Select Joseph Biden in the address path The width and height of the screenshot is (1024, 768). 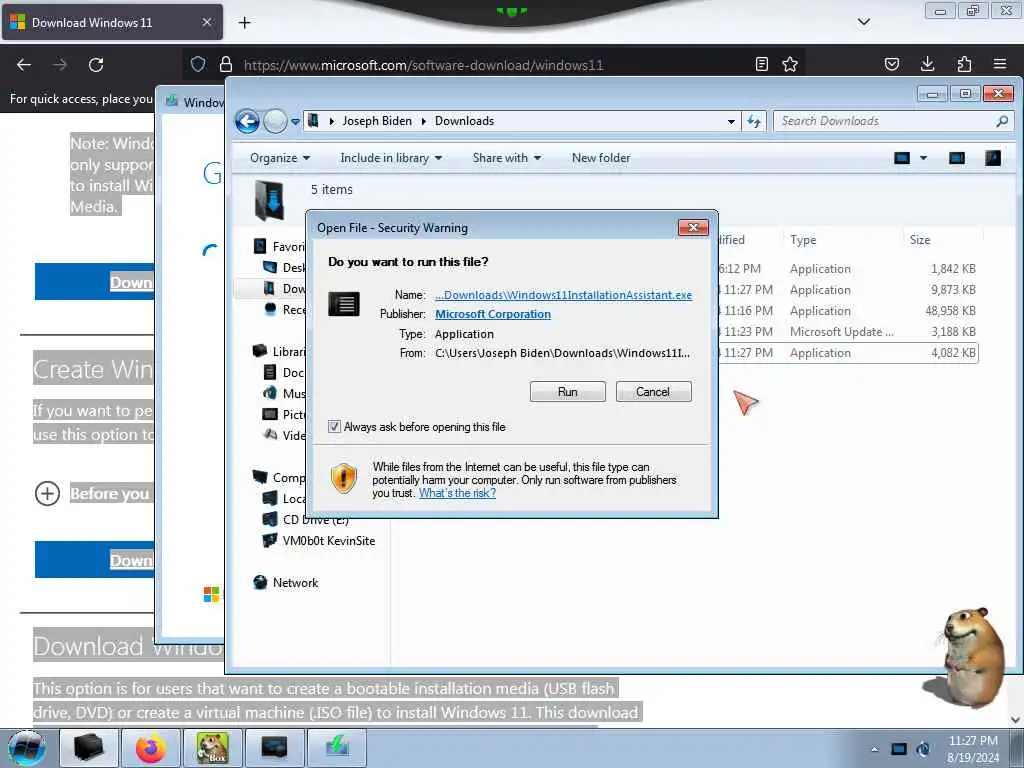pos(377,121)
